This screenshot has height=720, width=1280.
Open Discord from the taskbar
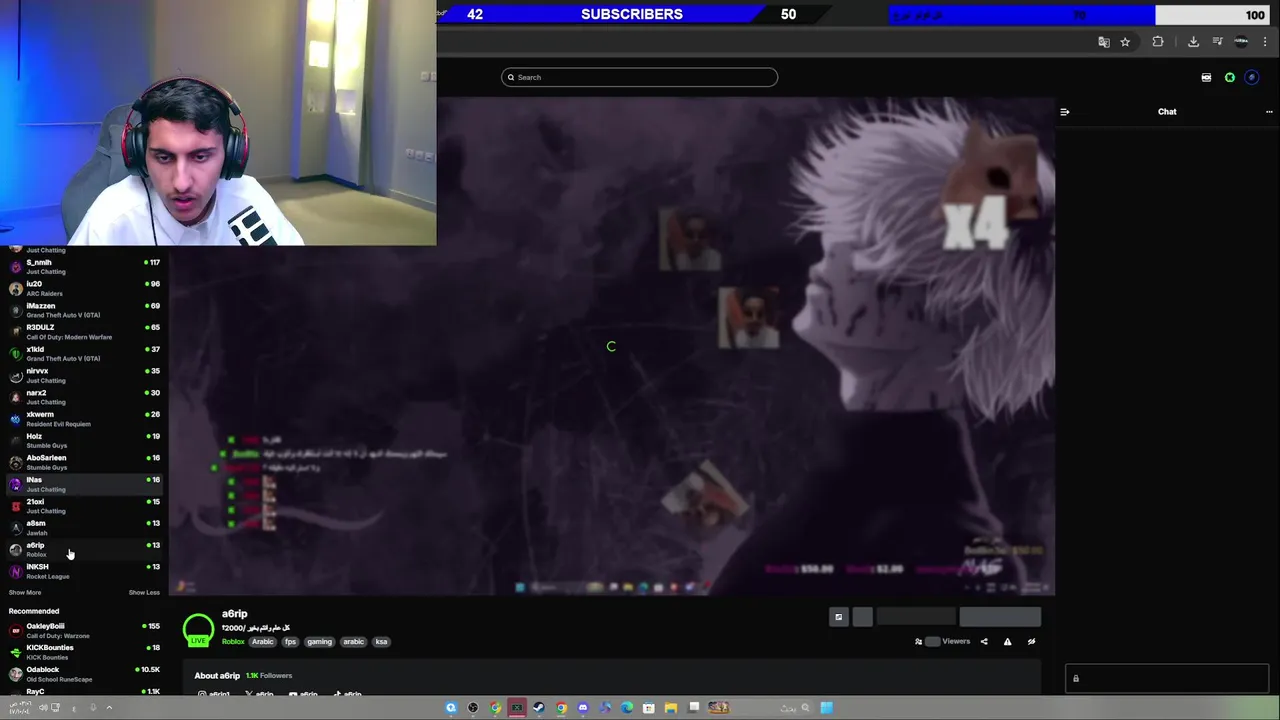(x=583, y=708)
